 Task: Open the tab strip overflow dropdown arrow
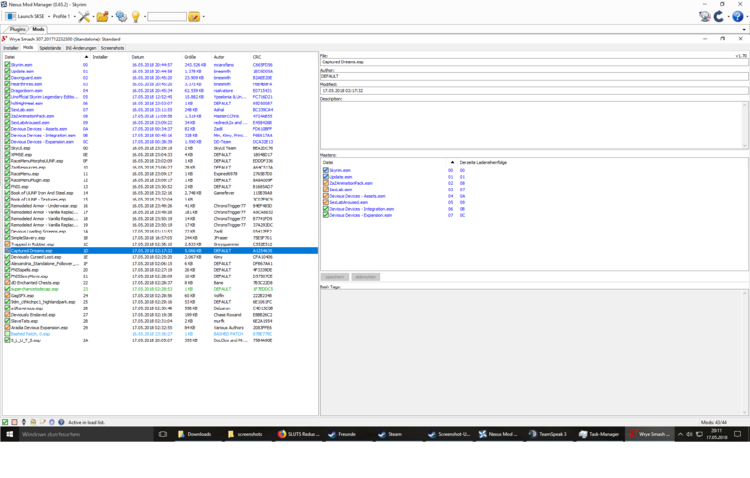(x=744, y=30)
